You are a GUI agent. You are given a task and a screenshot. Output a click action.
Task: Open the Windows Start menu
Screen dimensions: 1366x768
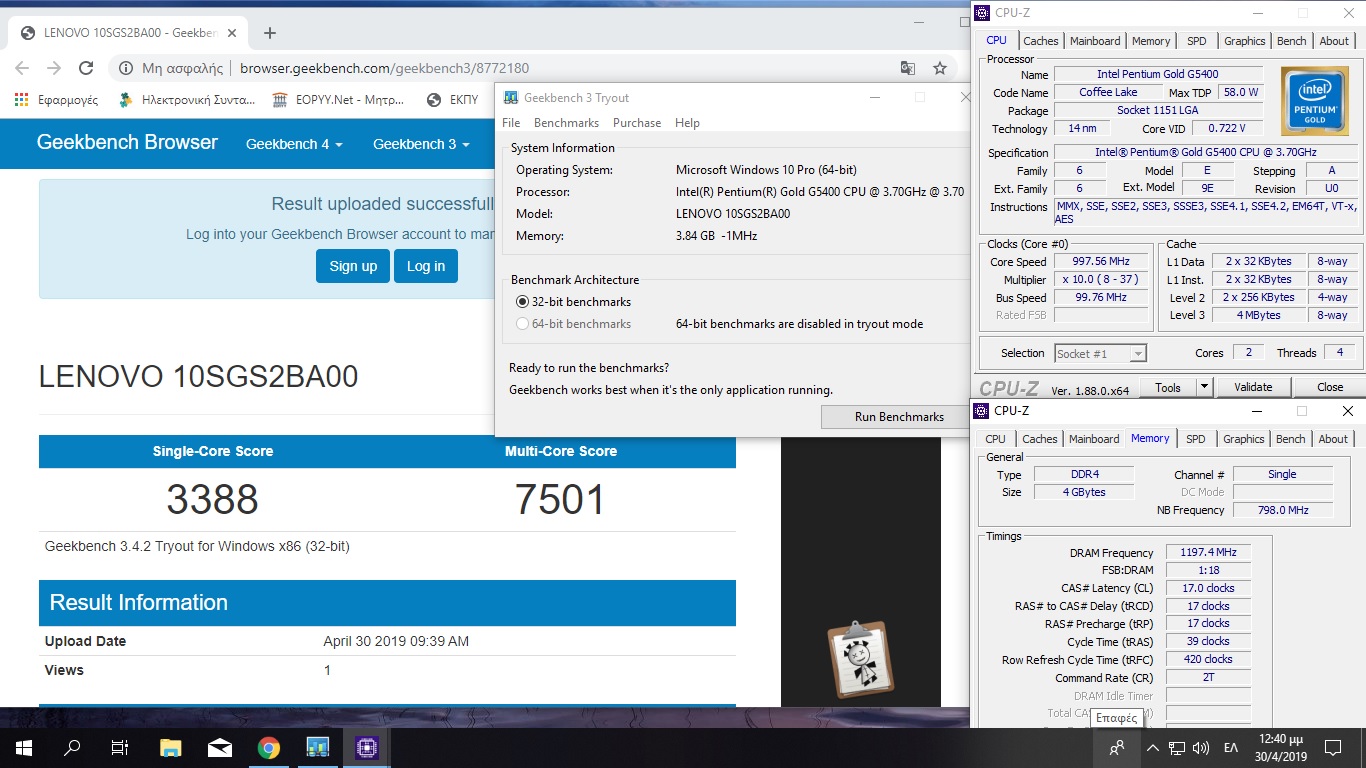tap(23, 747)
